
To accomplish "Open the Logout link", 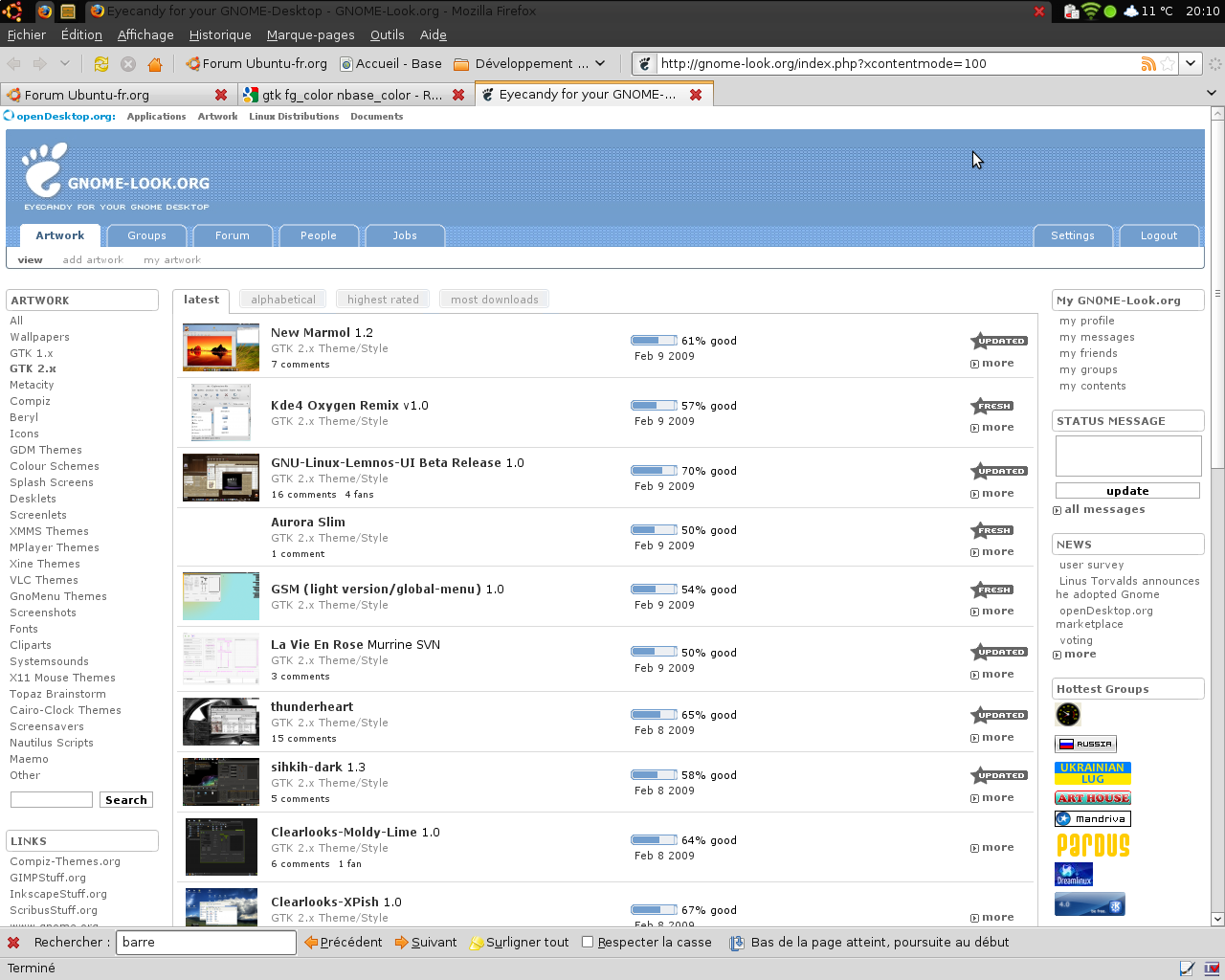I will pyautogui.click(x=1159, y=235).
